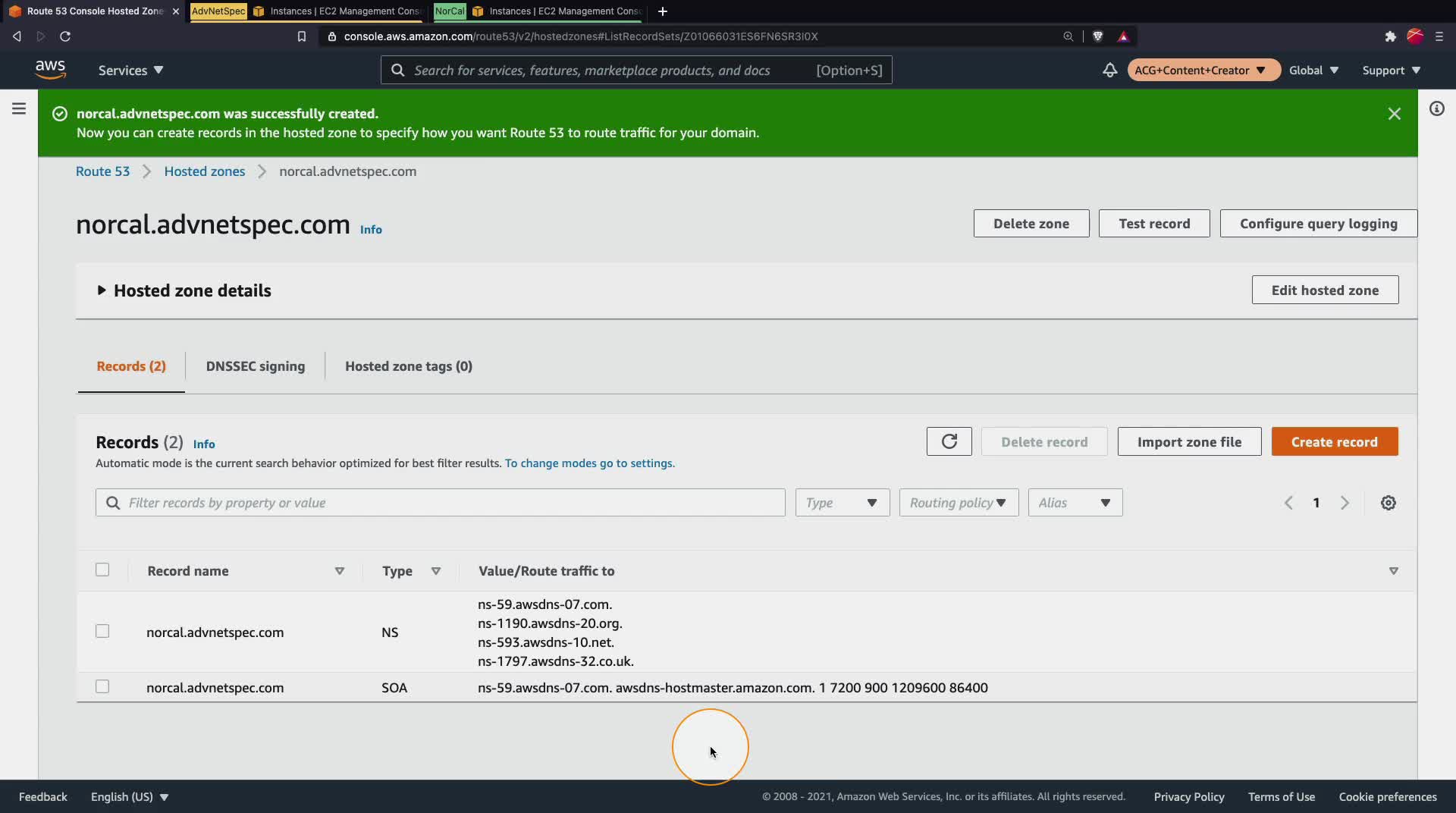This screenshot has width=1456, height=813.
Task: Click the AWS services search box
Action: [636, 70]
